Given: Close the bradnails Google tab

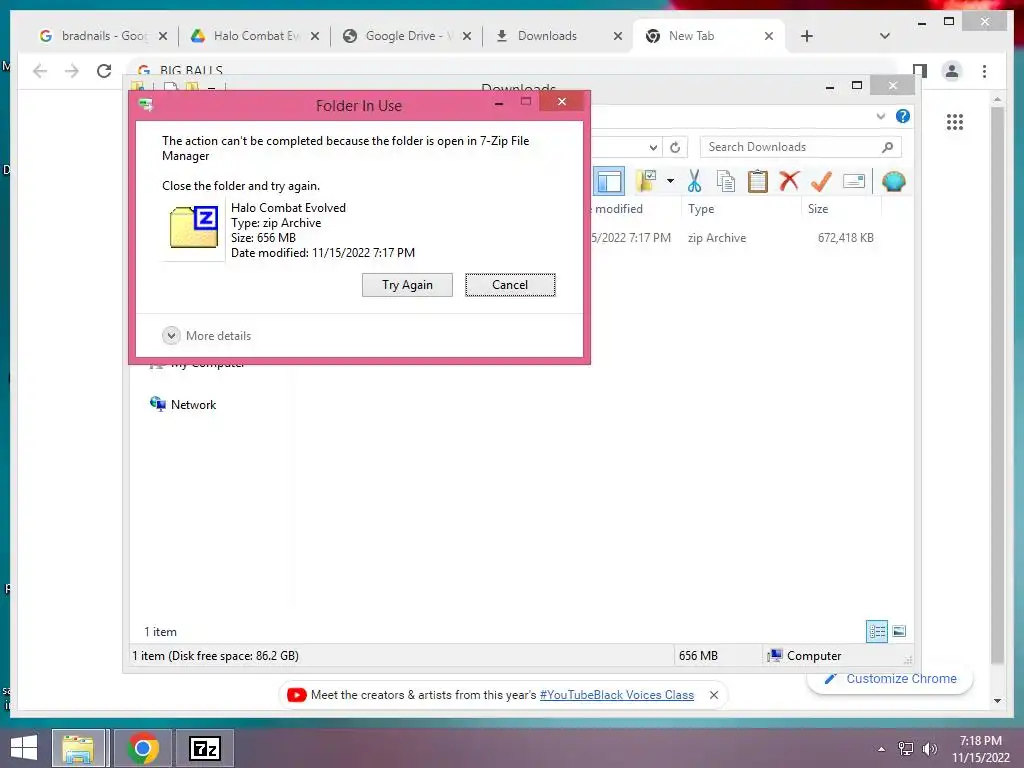Looking at the screenshot, I should (163, 37).
